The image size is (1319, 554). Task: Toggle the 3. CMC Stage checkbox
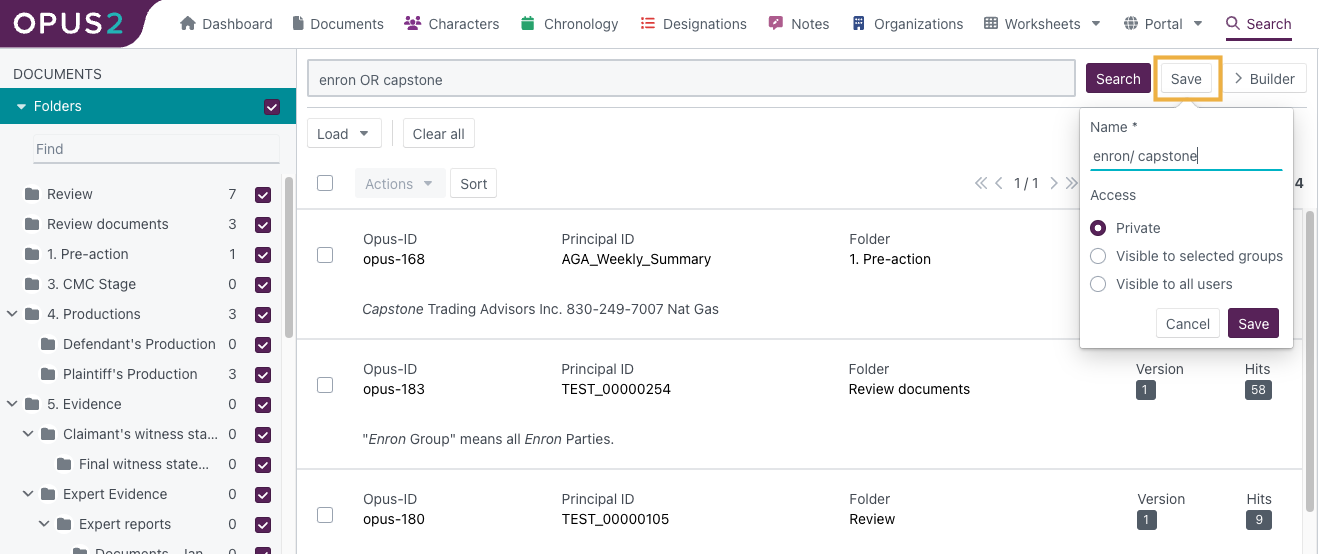coord(263,284)
